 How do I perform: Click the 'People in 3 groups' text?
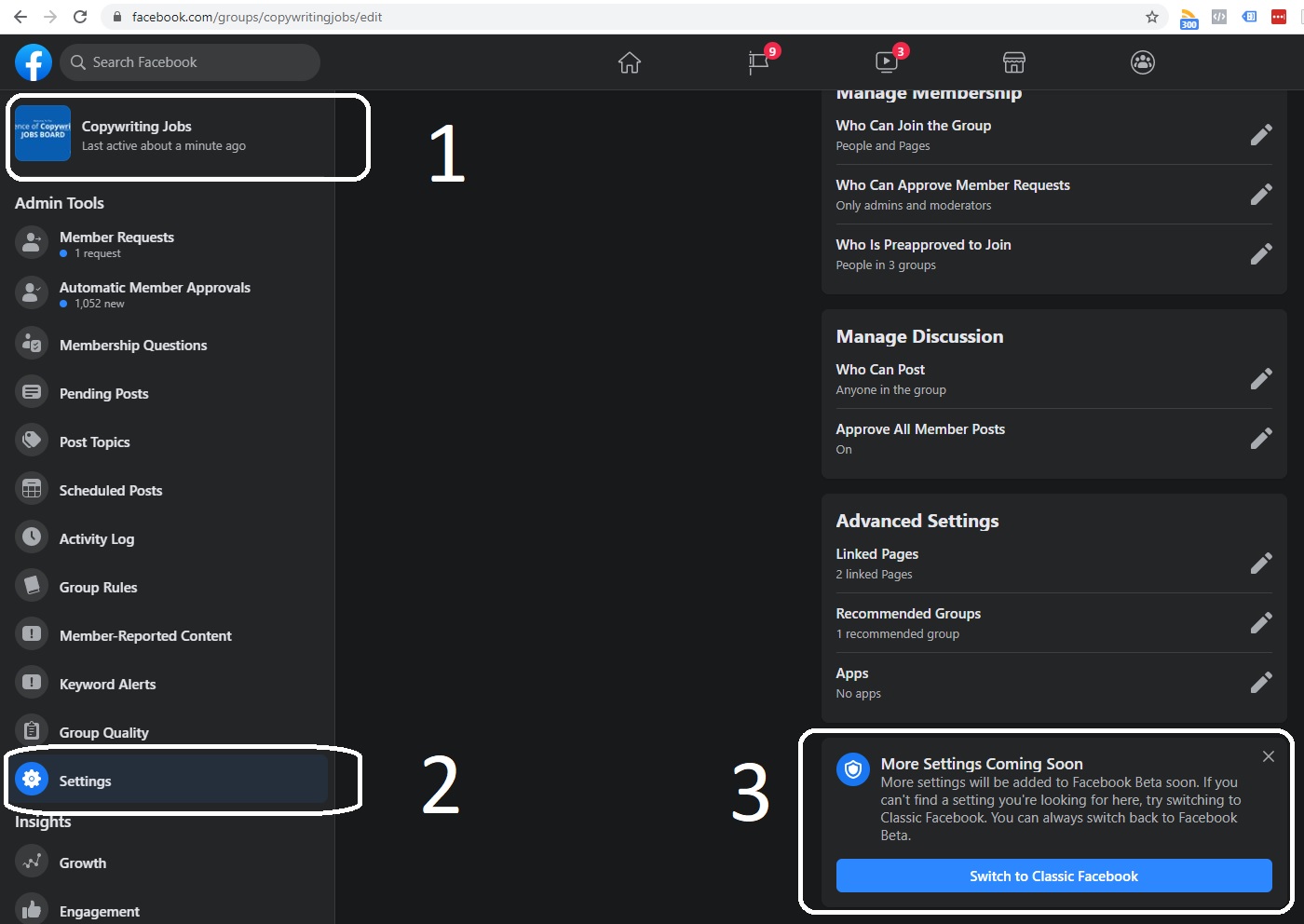[885, 265]
